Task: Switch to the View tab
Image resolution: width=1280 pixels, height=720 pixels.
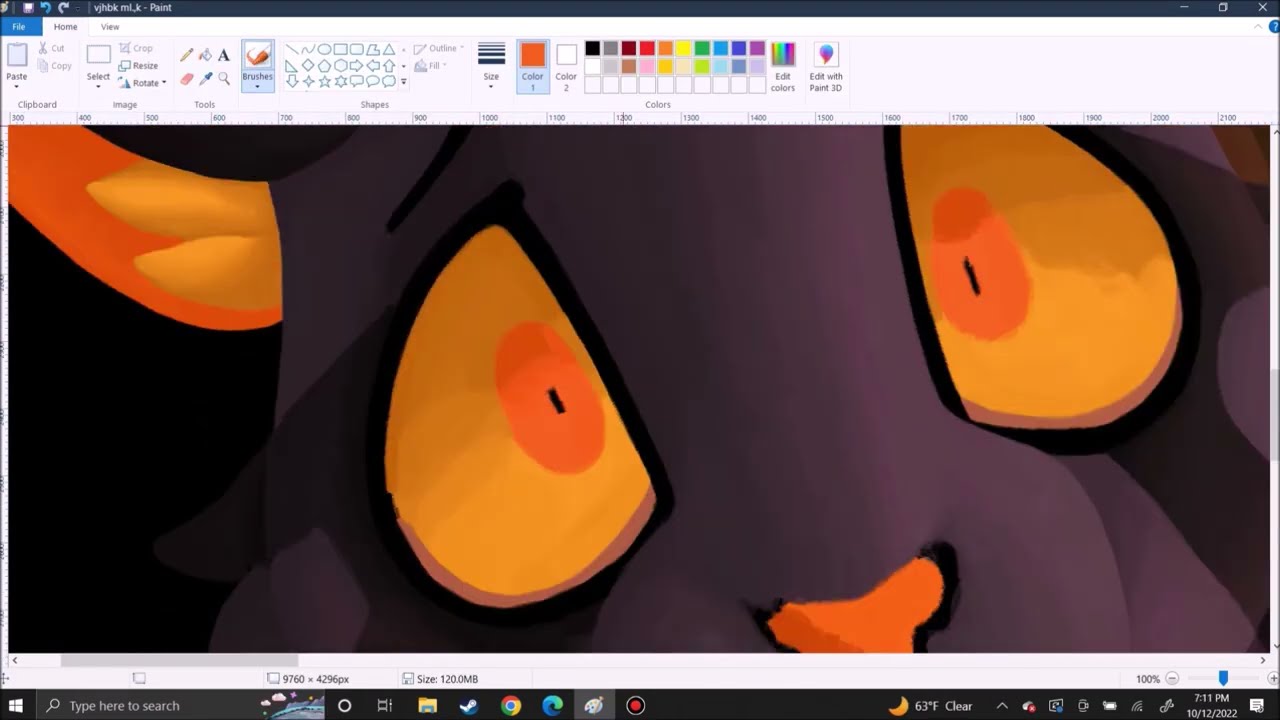Action: (110, 27)
